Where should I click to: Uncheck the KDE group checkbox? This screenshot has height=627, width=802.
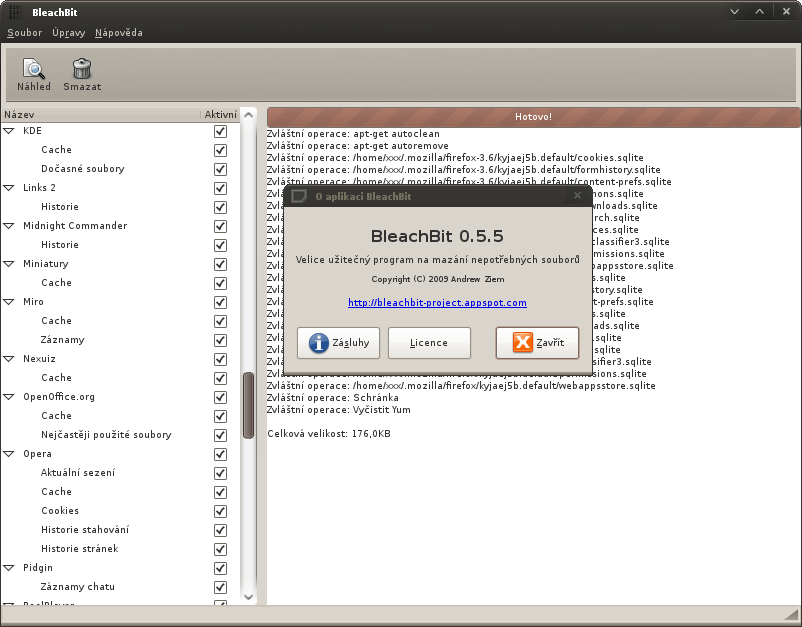(220, 131)
